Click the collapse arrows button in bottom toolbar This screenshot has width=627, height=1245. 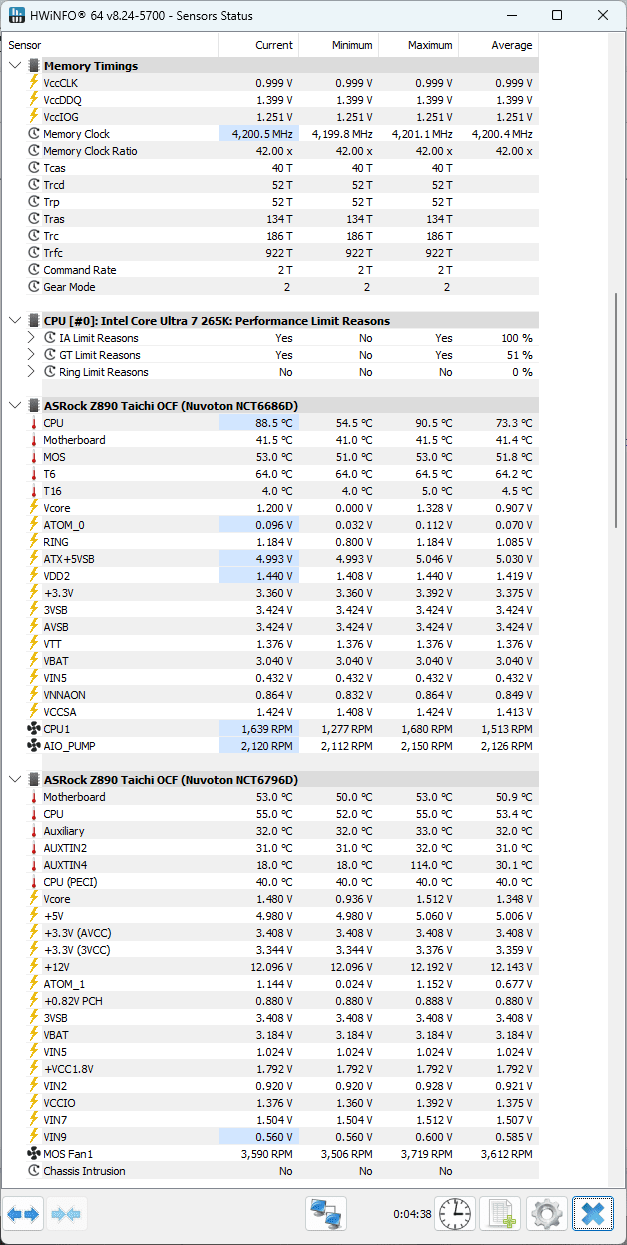[x=68, y=1214]
